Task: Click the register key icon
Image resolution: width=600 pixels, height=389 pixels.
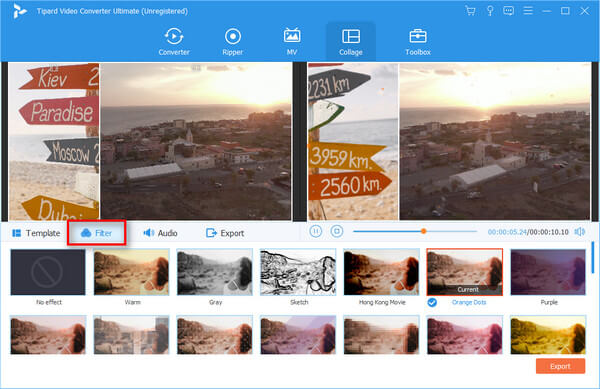Action: (x=490, y=11)
